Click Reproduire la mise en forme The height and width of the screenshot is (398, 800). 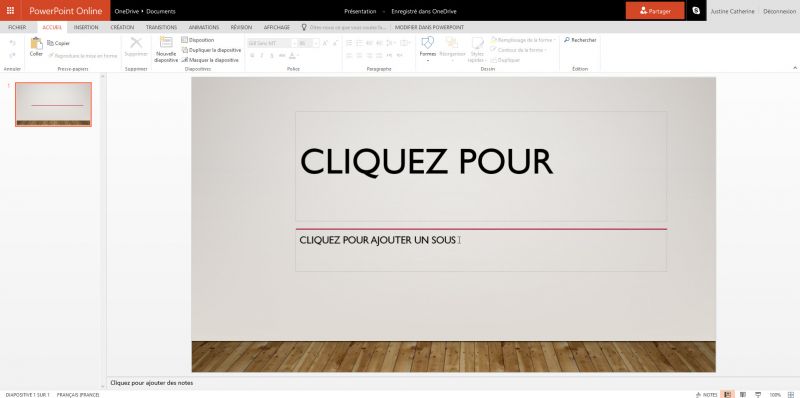83,56
